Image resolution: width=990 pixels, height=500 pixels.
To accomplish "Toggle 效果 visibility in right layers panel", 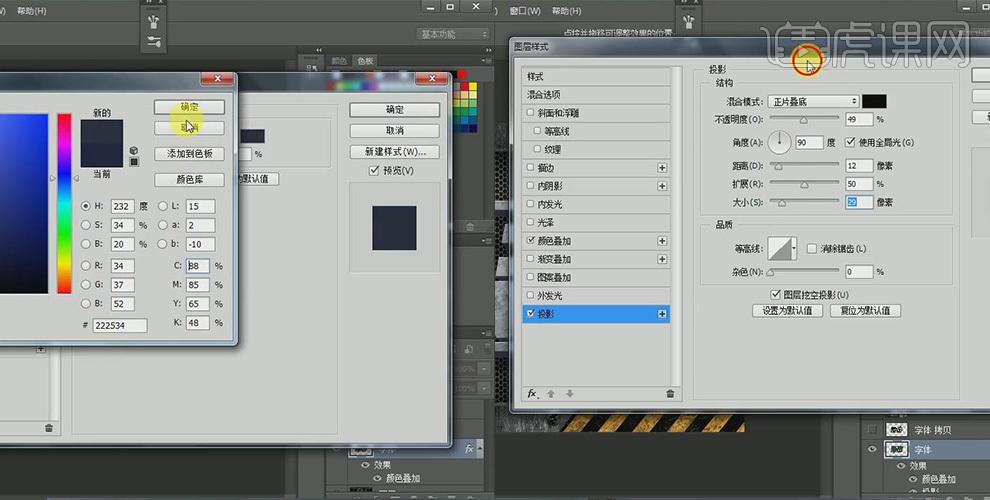I will (x=901, y=466).
